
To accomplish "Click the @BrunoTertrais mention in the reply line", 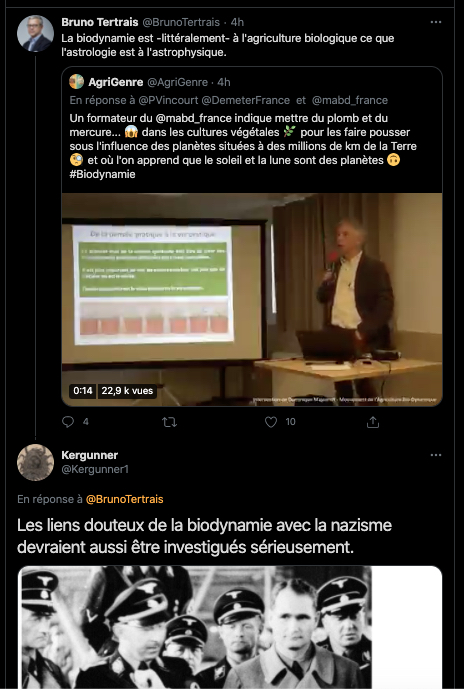I will (x=124, y=499).
